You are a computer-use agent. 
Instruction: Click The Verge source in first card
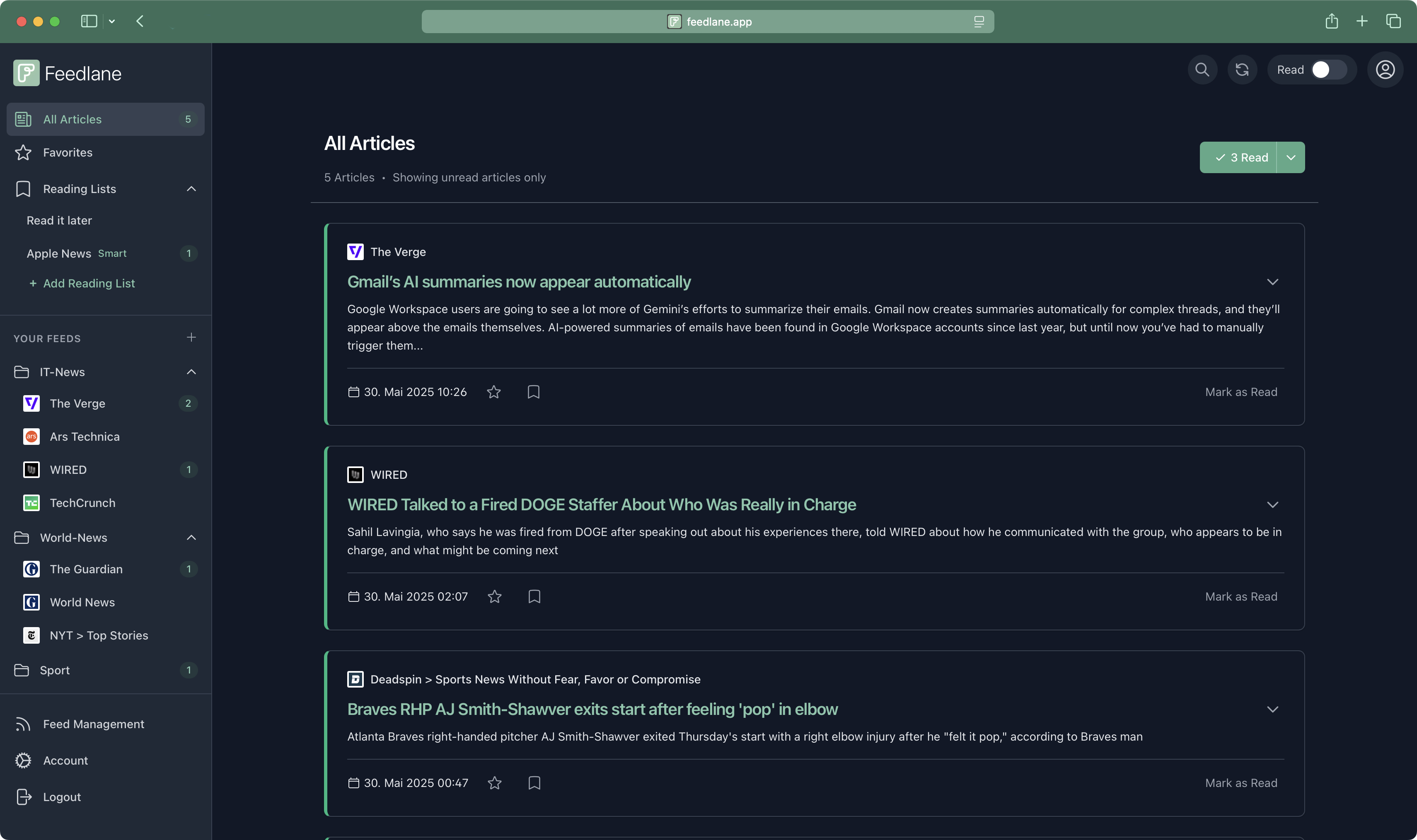[x=387, y=252]
